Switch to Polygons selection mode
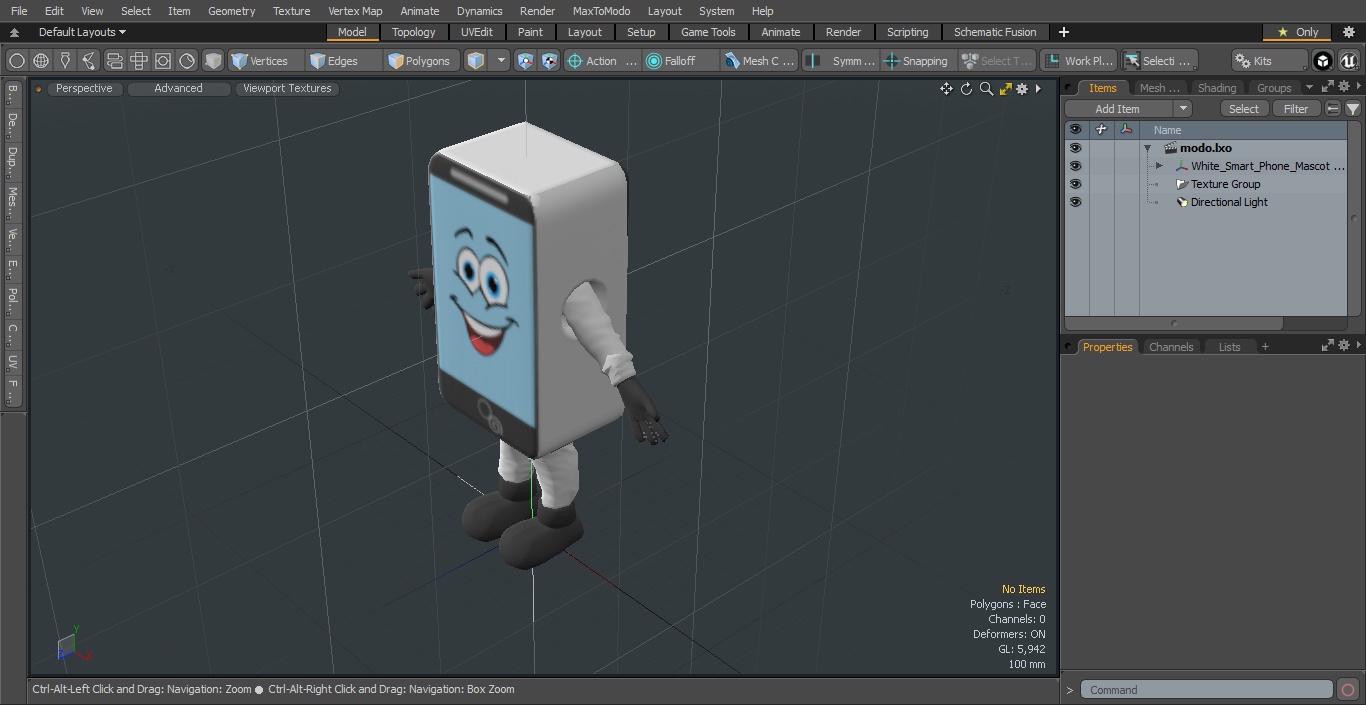The image size is (1366, 705). coord(422,61)
